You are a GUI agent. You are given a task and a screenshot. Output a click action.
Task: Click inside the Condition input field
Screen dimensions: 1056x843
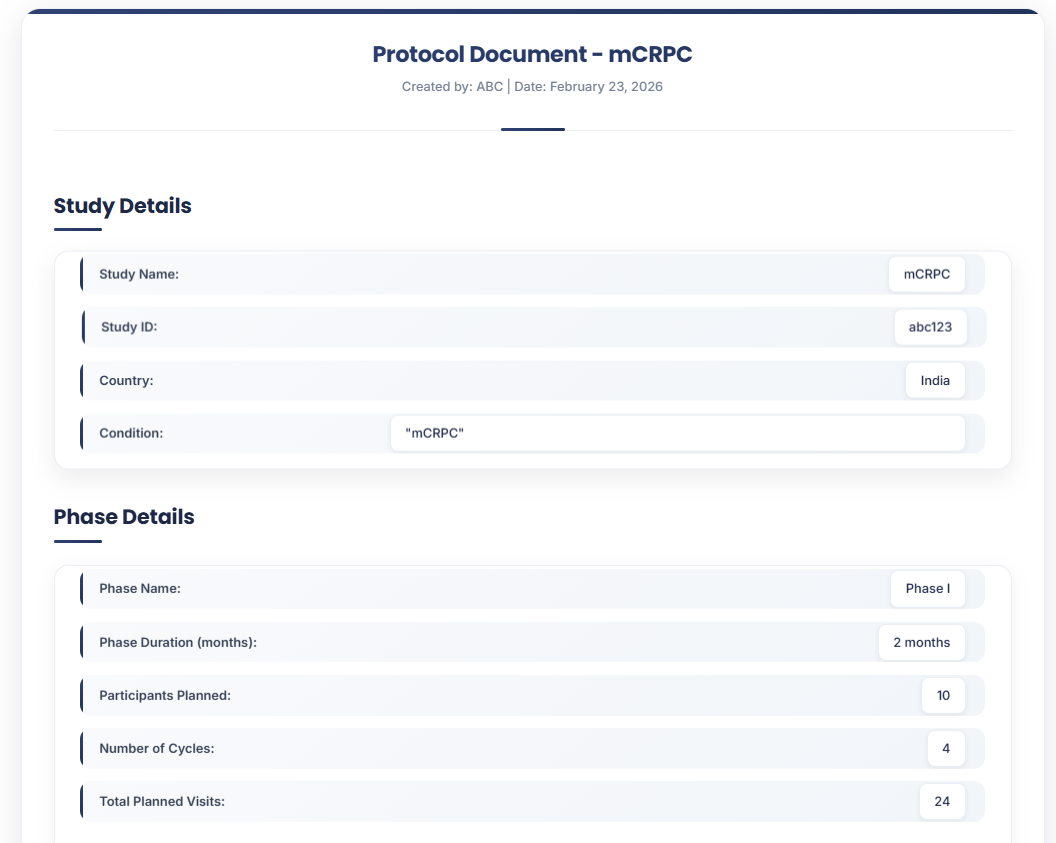coord(677,433)
